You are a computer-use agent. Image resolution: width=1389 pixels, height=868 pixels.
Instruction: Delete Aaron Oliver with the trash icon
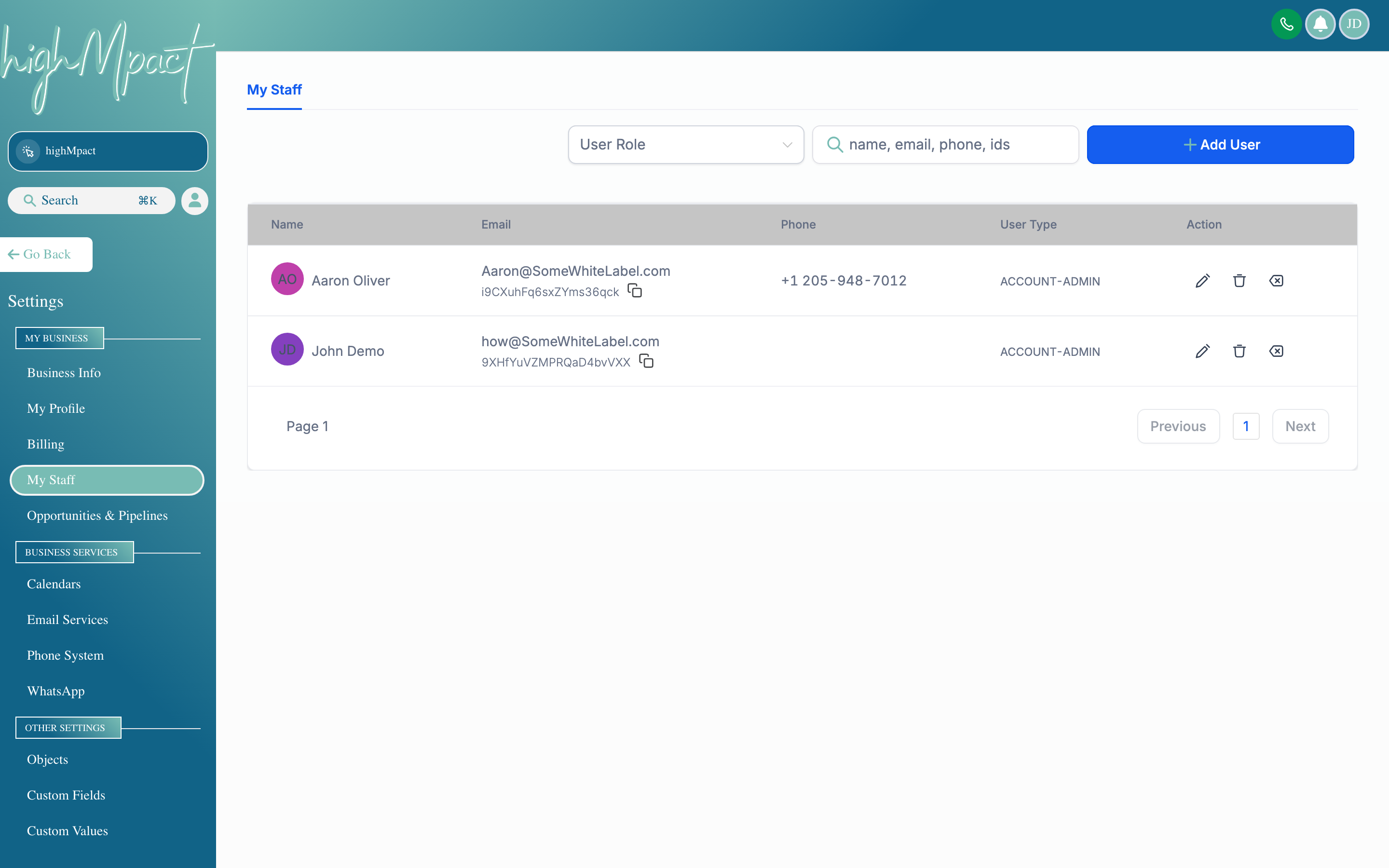point(1239,281)
